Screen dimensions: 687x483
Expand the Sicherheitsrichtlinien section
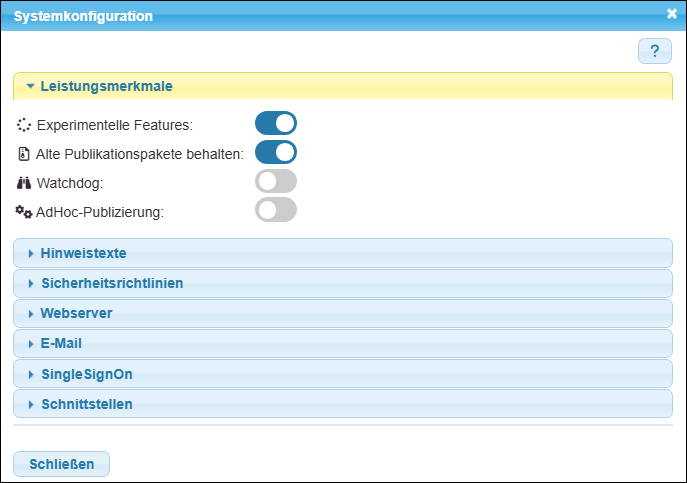click(343, 283)
